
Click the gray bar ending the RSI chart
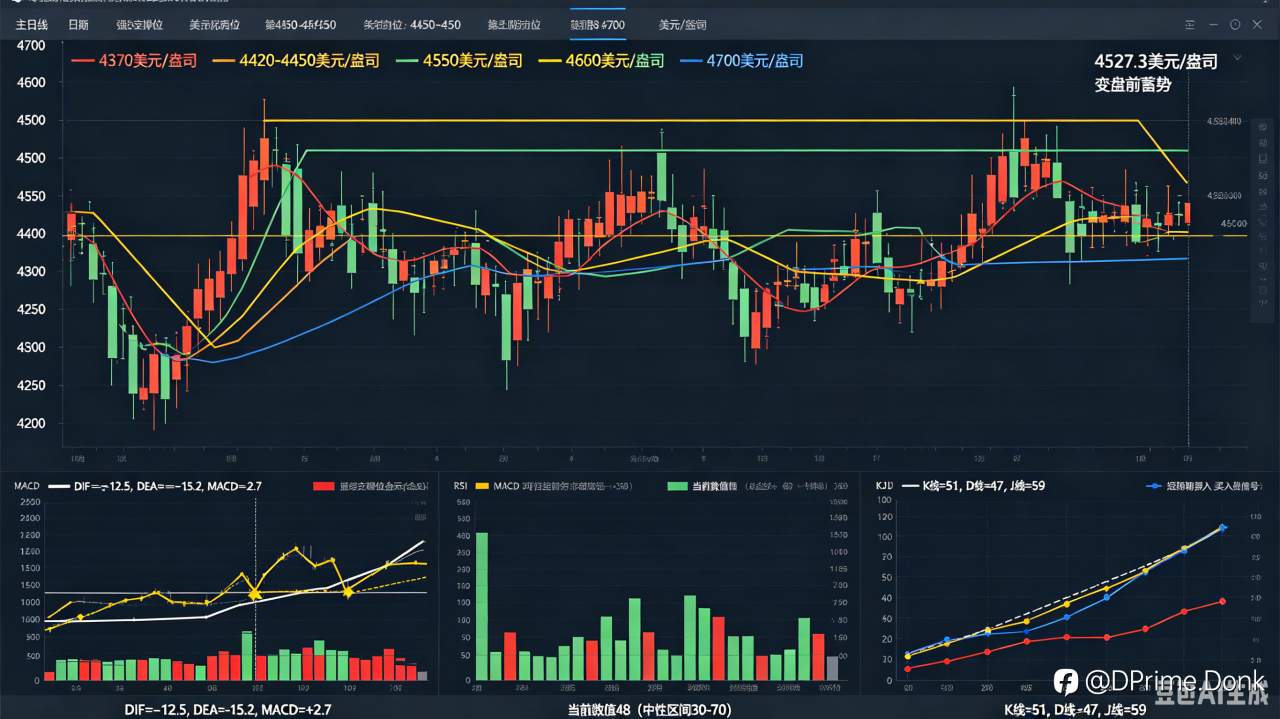point(833,669)
